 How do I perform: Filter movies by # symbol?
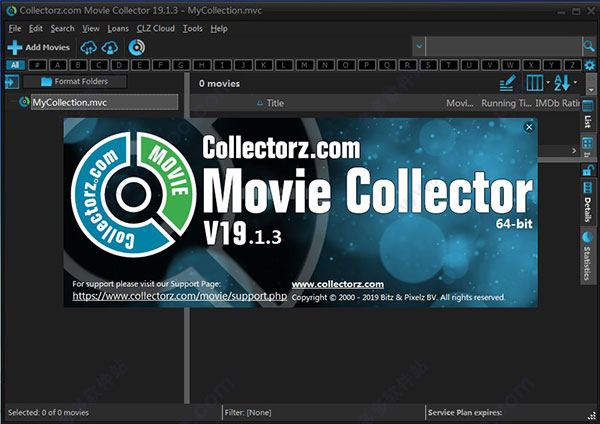click(x=37, y=65)
